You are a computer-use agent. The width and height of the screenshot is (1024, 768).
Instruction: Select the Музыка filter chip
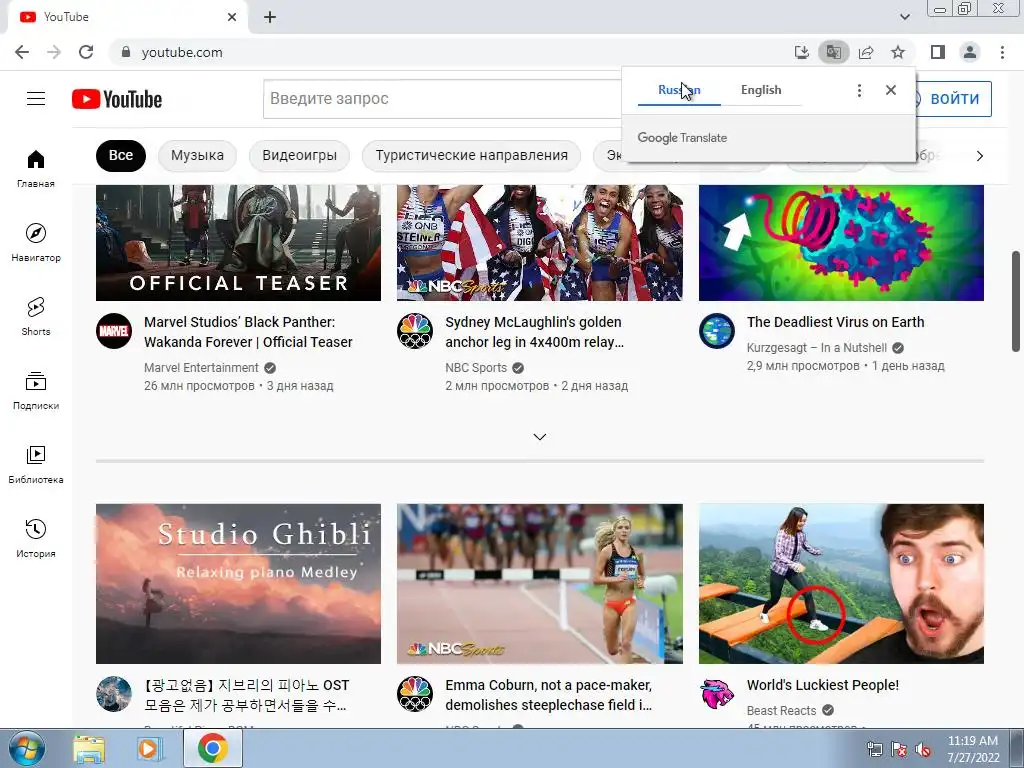click(197, 155)
